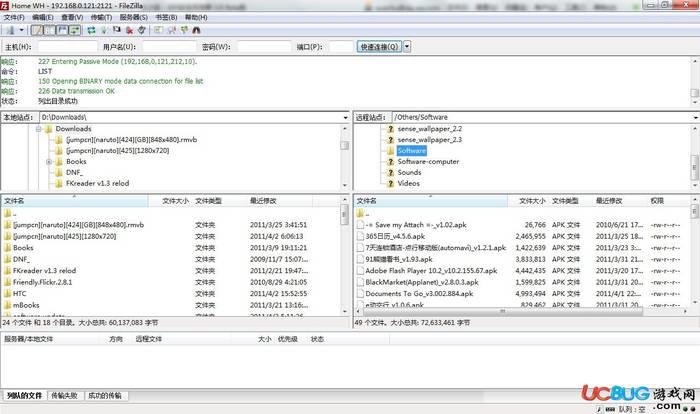Click the Disconnect from server icon
The height and width of the screenshot is (414, 700).
click(129, 30)
